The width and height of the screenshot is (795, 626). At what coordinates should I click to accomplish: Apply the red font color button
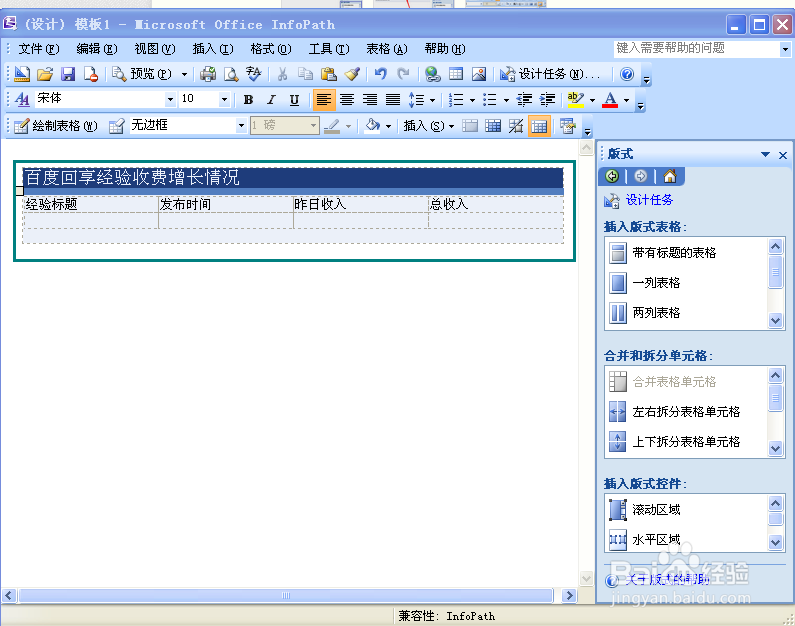click(x=610, y=99)
